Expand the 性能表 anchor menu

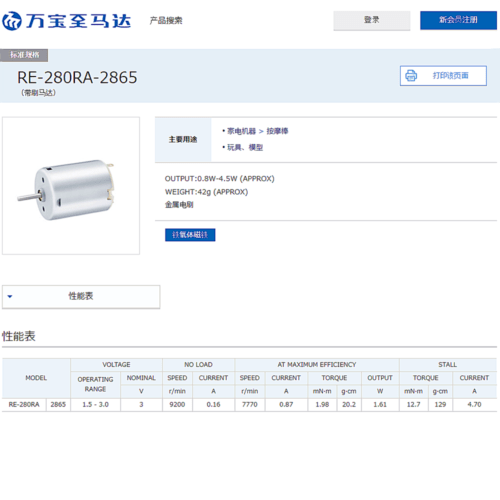point(81,296)
